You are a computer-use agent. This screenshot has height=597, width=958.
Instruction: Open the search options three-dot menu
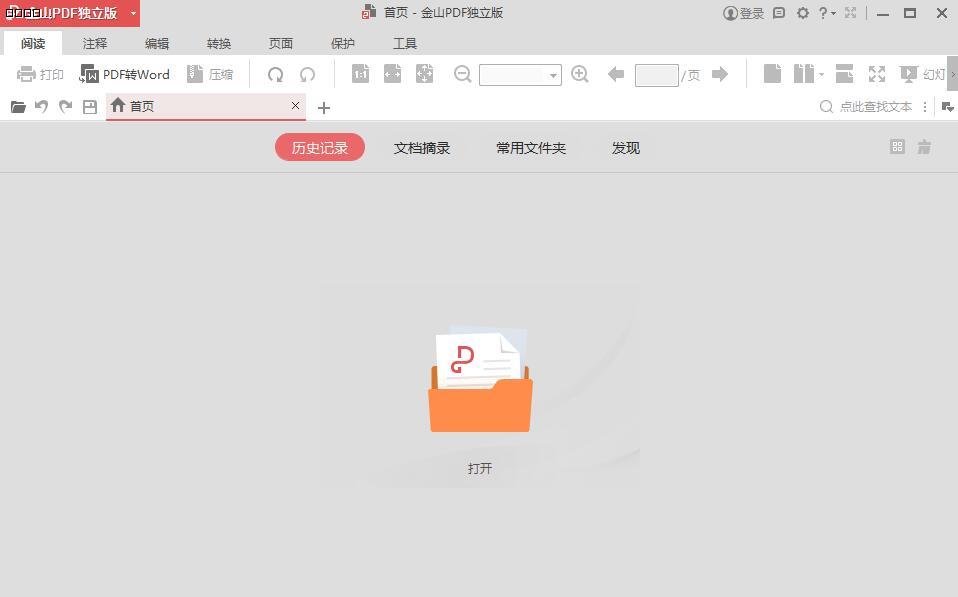pyautogui.click(x=925, y=107)
